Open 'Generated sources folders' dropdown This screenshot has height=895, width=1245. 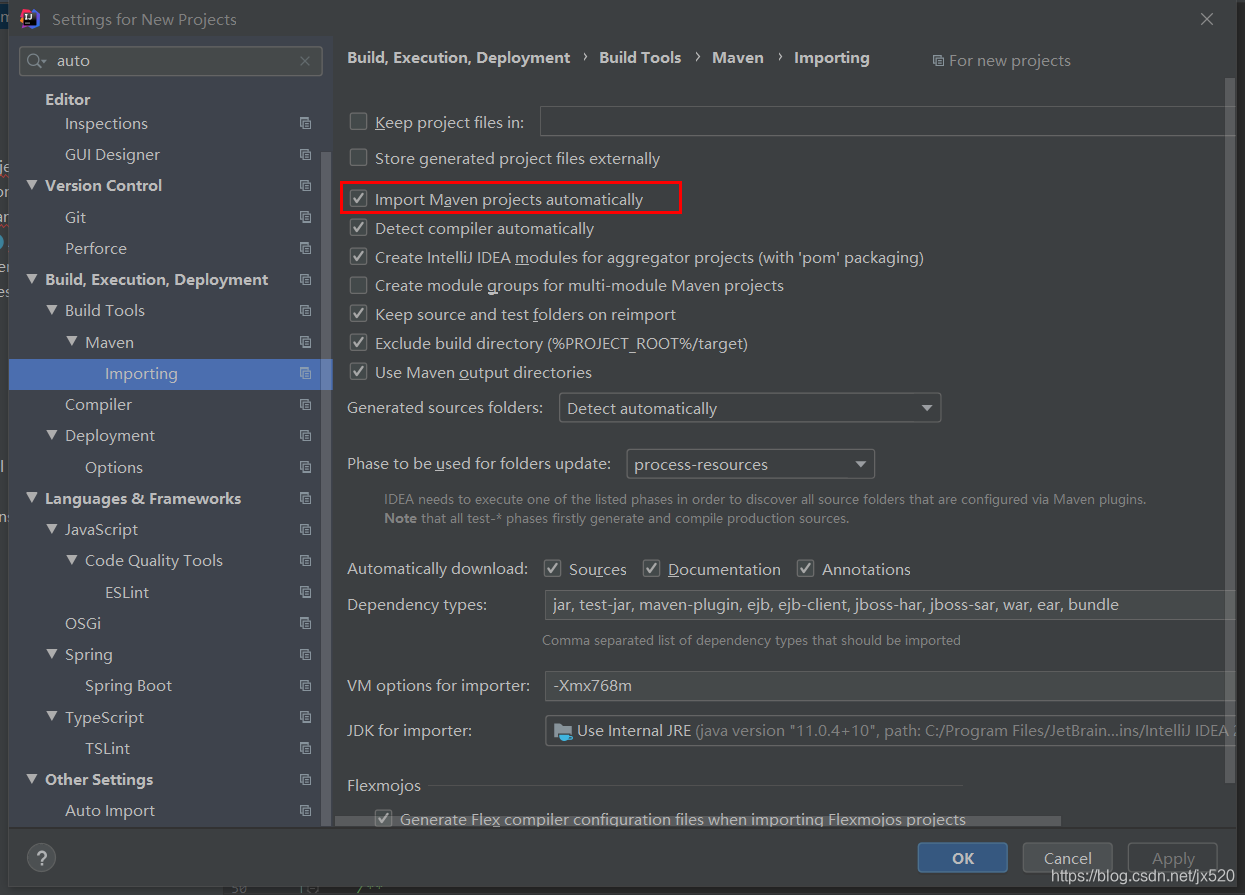click(x=750, y=408)
